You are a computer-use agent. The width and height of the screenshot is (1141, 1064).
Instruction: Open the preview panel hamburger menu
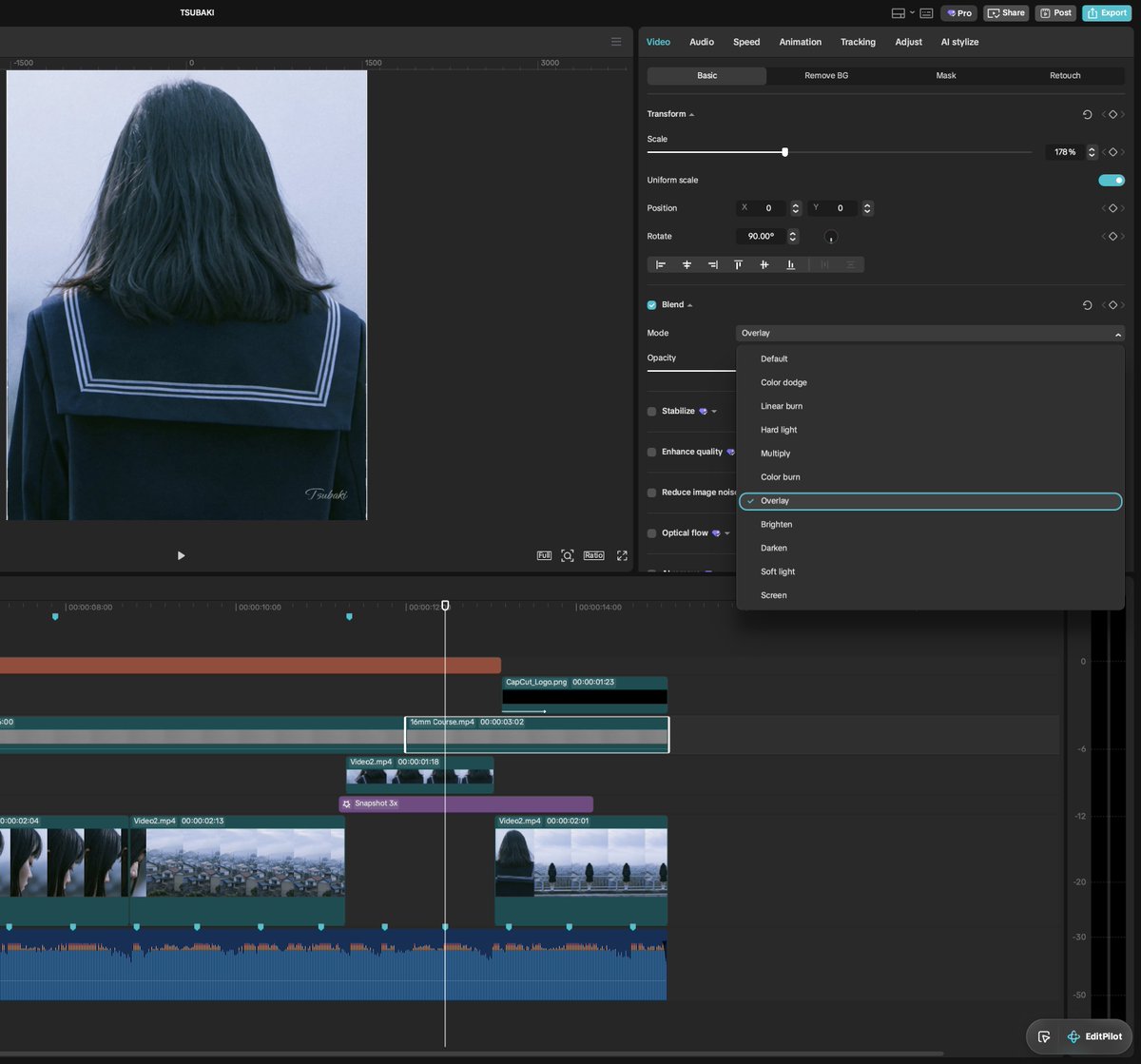point(616,42)
